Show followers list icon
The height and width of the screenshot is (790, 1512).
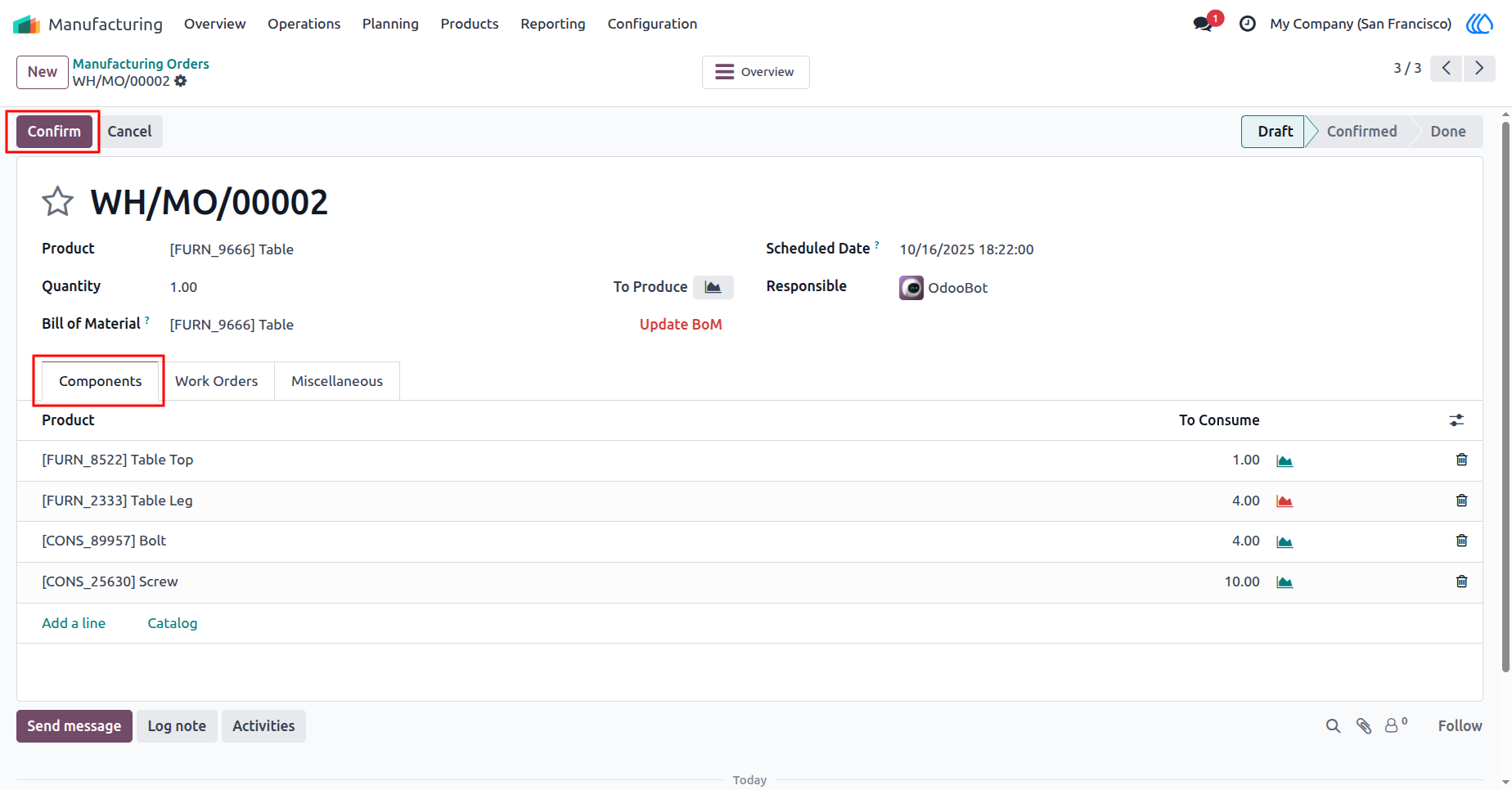[x=1395, y=725]
